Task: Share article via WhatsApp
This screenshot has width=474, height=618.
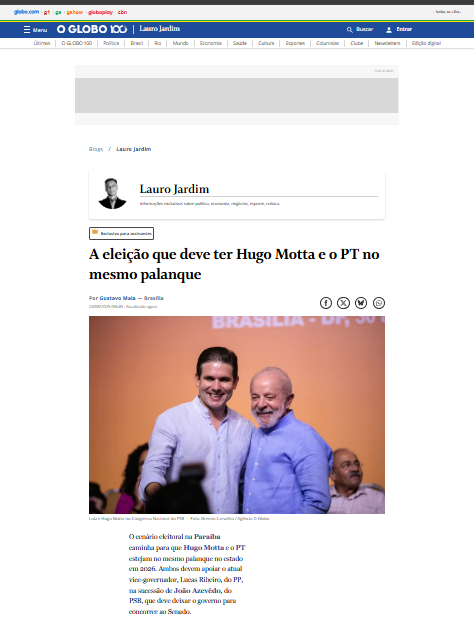Action: 379,303
